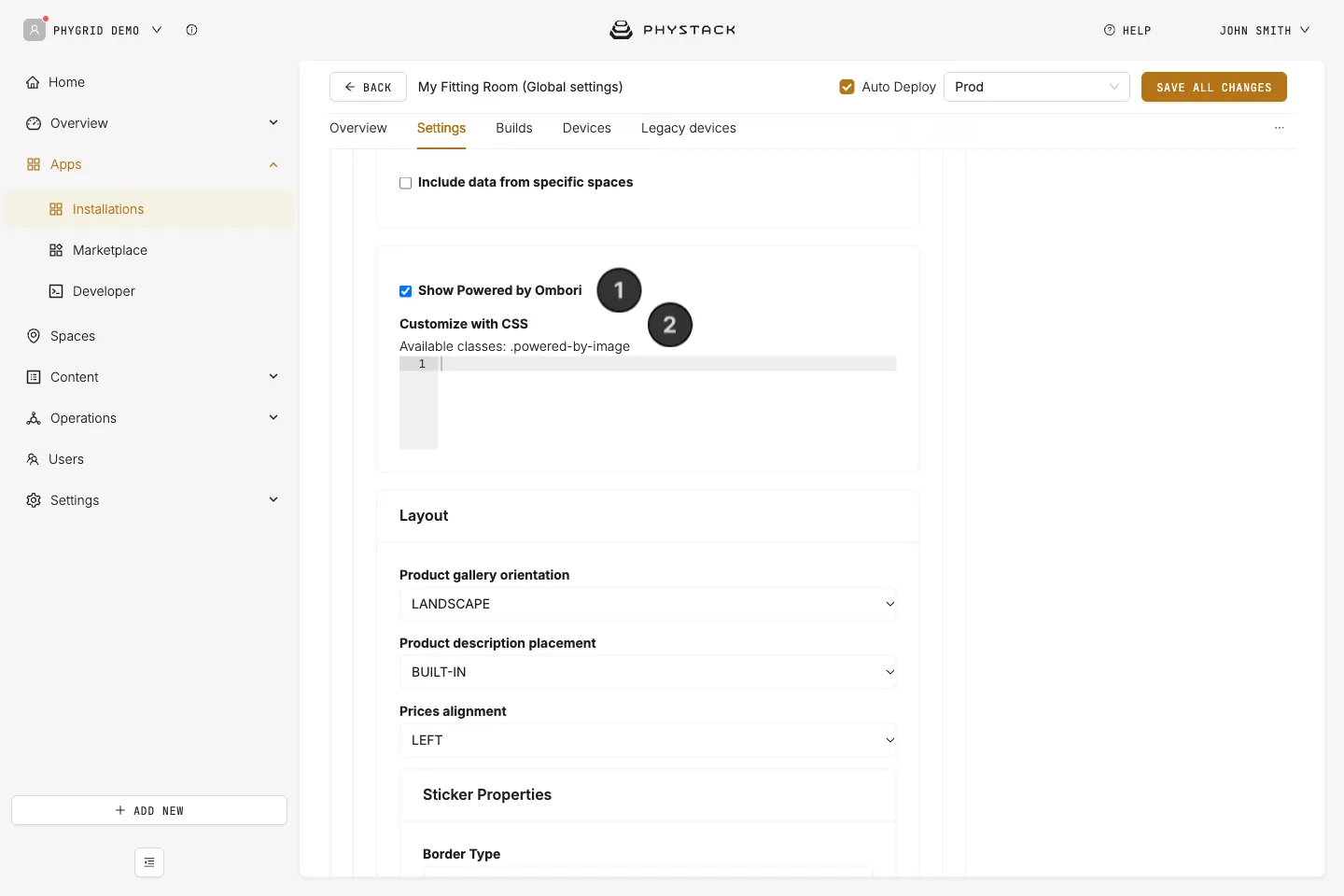Click the Content document icon
This screenshot has height=896, width=1344.
(34, 377)
